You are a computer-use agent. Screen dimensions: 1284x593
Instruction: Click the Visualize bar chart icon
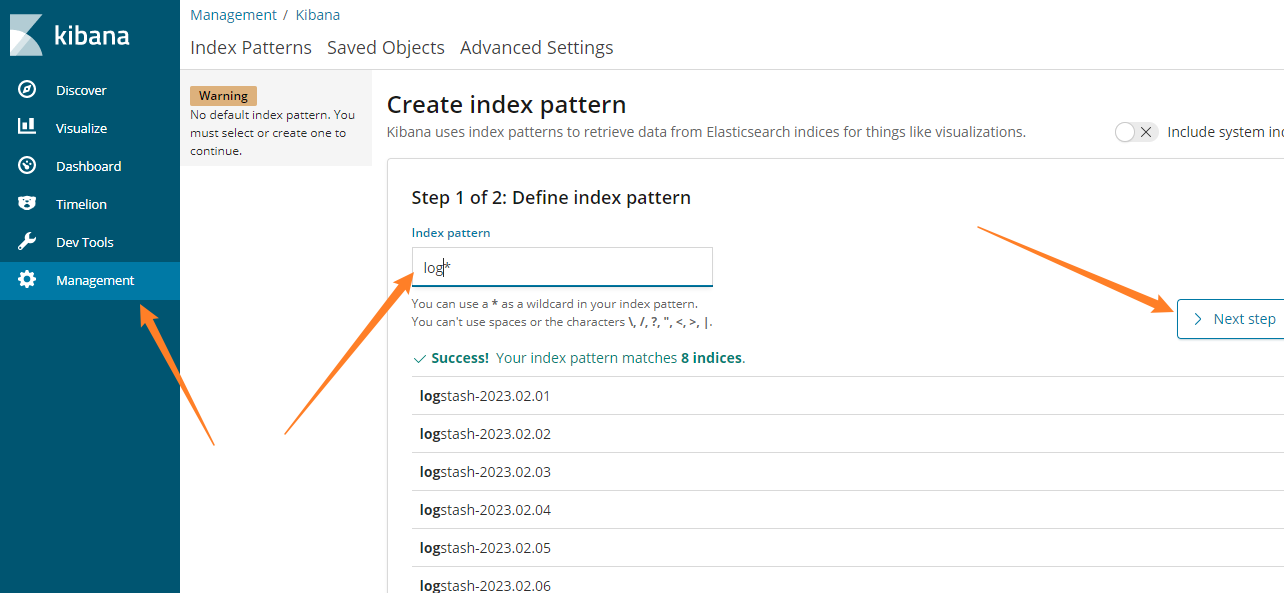pyautogui.click(x=27, y=128)
